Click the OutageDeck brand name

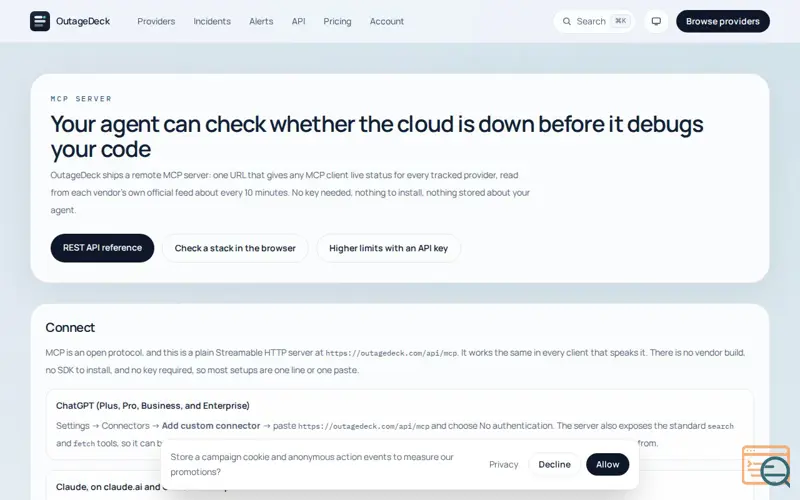(x=83, y=21)
